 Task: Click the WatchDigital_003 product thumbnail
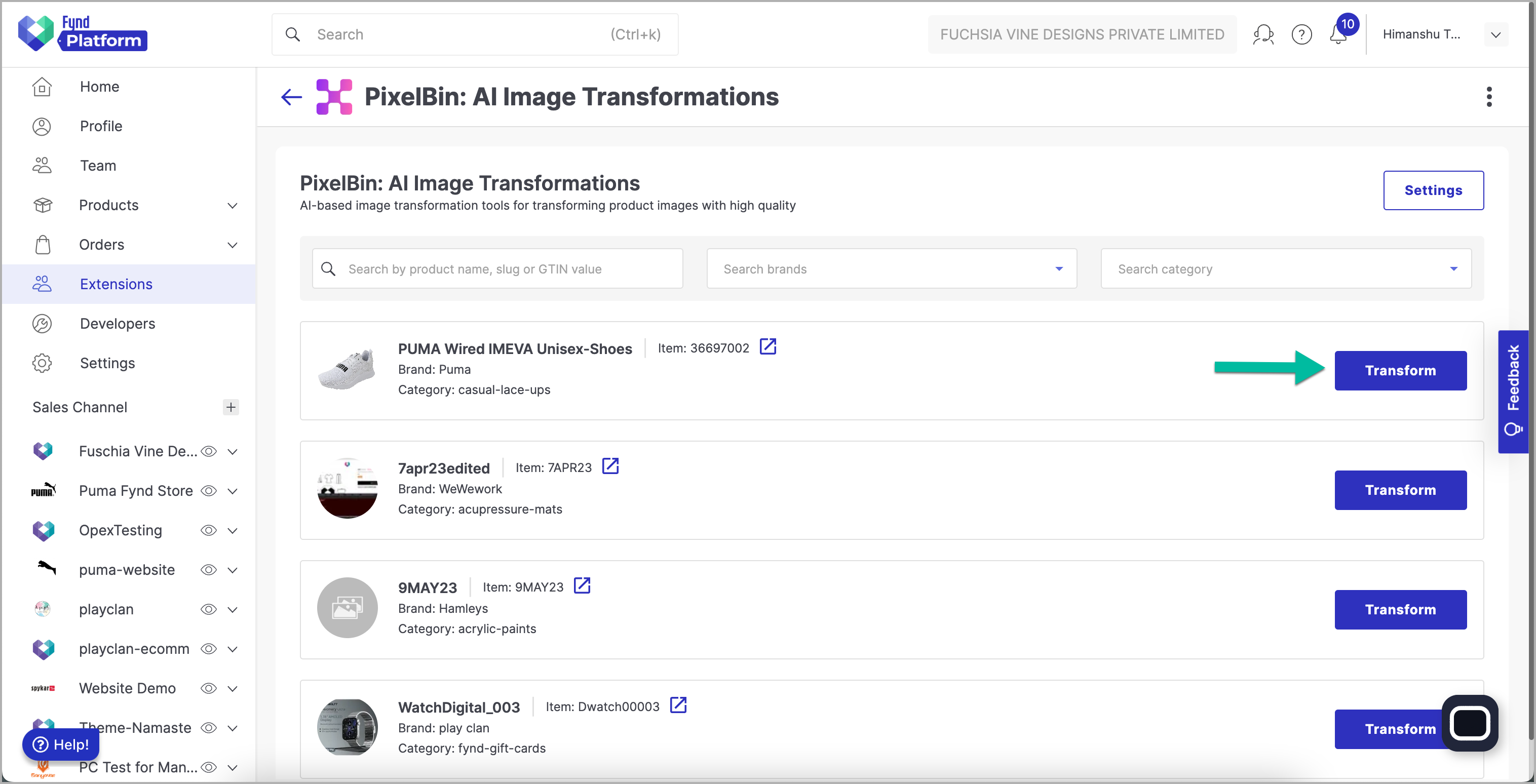347,727
